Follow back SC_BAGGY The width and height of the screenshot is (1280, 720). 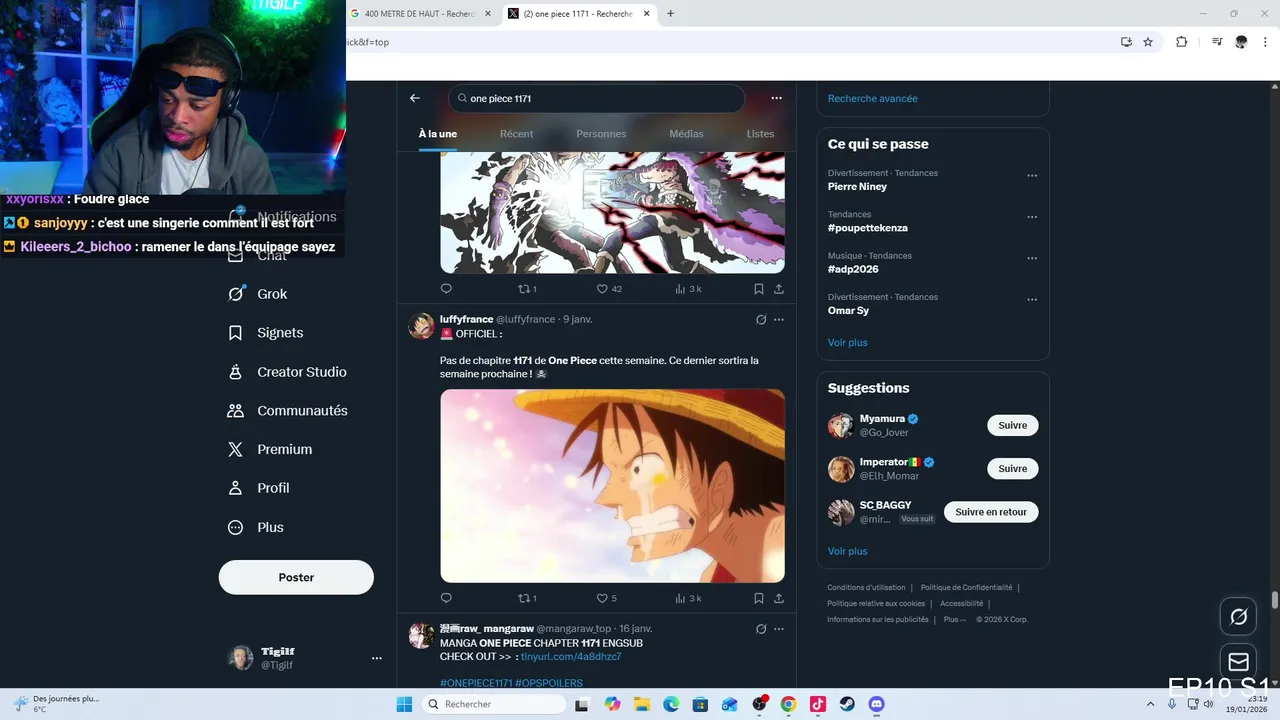991,512
